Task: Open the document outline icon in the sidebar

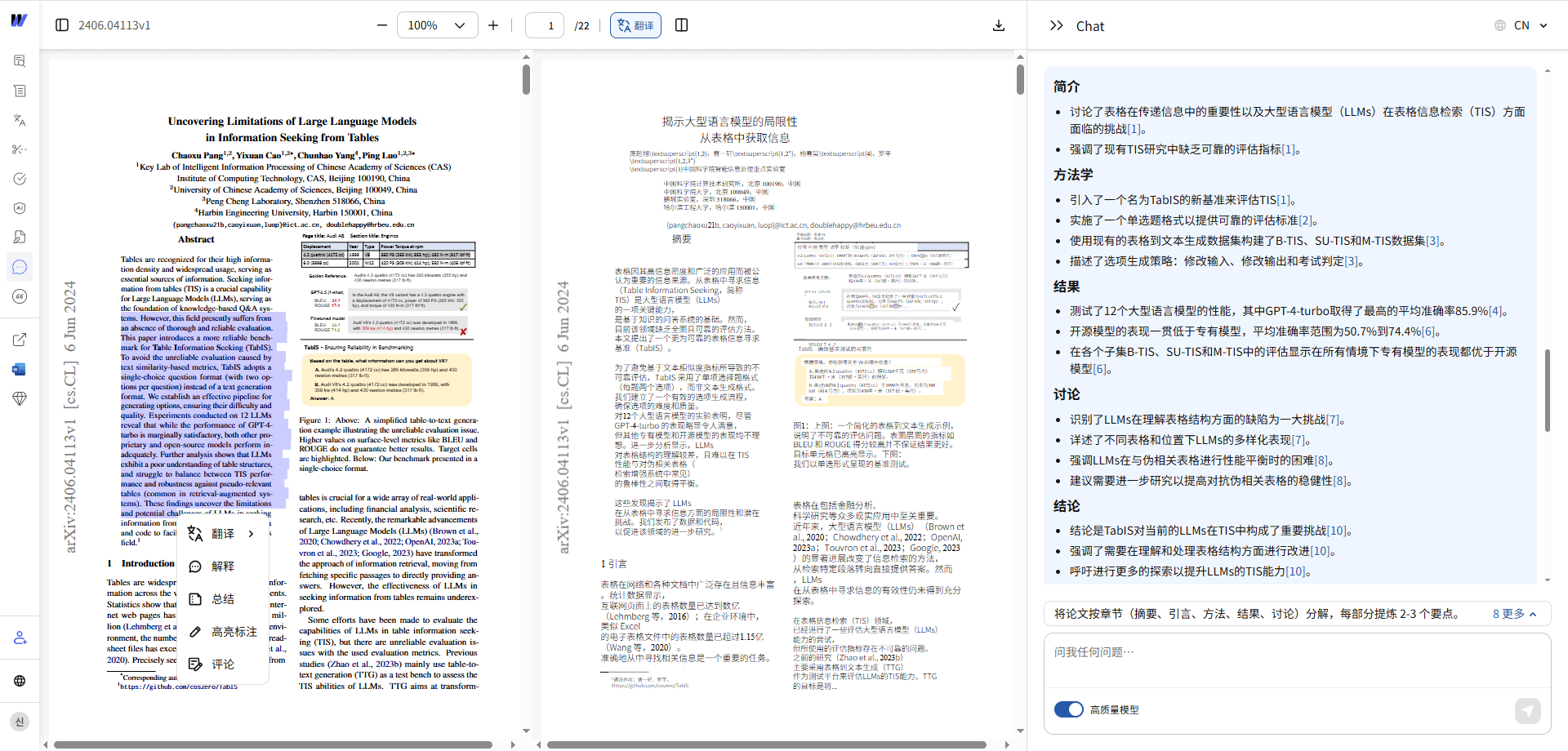Action: coord(20,91)
